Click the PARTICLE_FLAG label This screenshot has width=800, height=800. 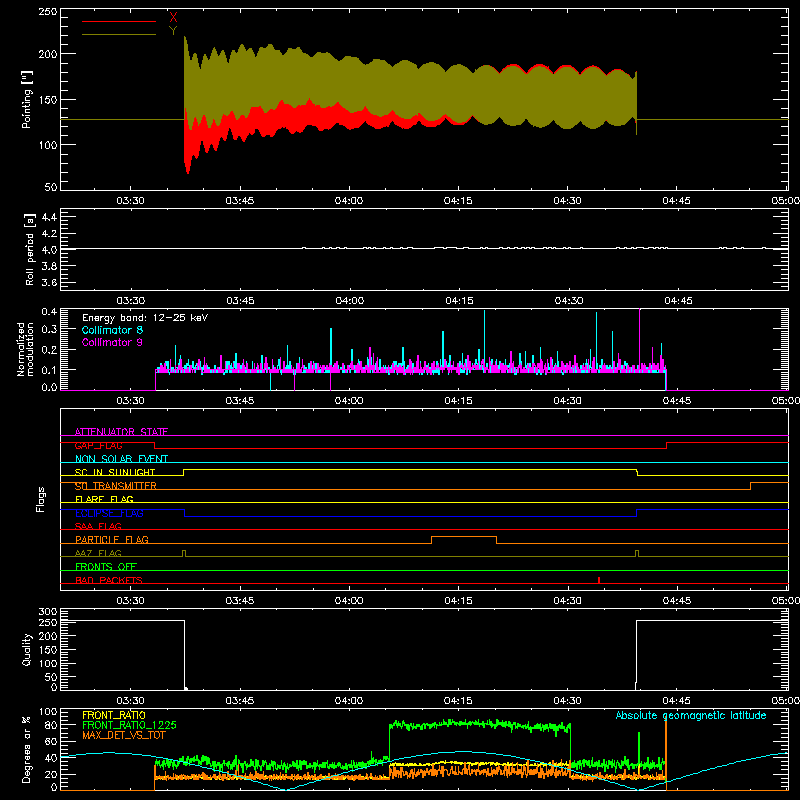[112, 539]
